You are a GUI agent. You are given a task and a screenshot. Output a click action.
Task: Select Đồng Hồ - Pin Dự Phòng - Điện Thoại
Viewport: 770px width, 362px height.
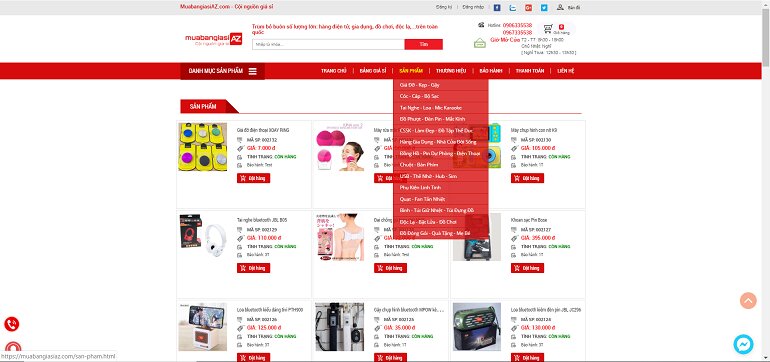(x=440, y=153)
